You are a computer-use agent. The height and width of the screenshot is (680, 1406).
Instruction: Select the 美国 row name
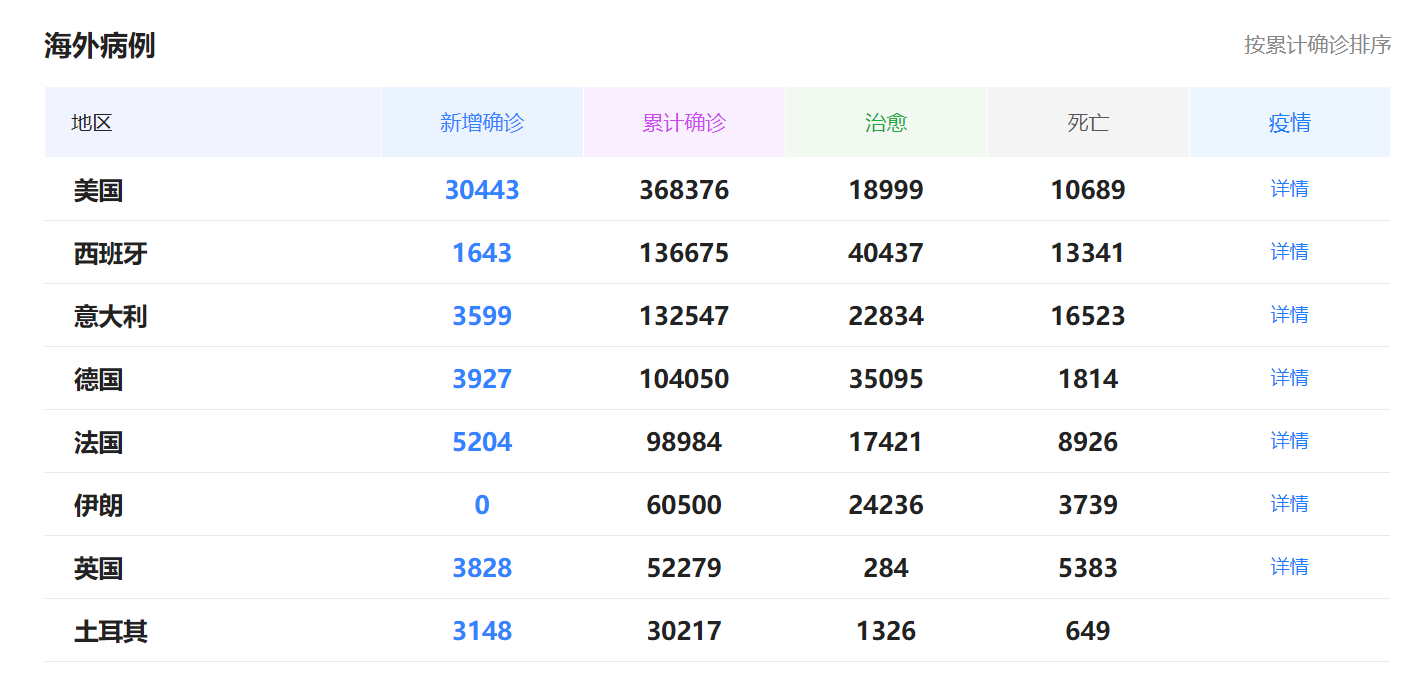(x=98, y=190)
